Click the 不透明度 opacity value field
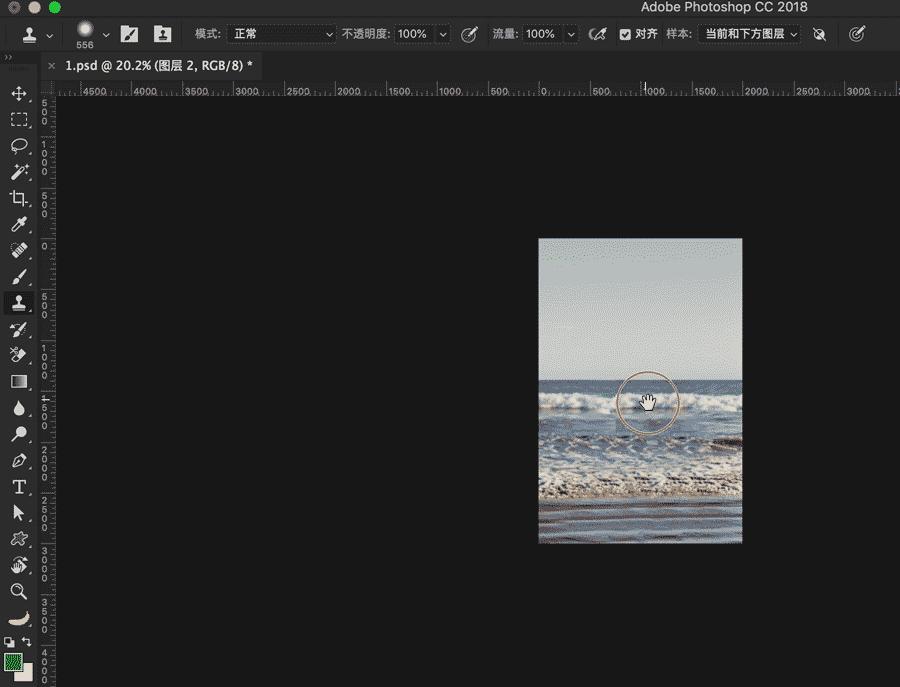This screenshot has width=900, height=687. [412, 34]
